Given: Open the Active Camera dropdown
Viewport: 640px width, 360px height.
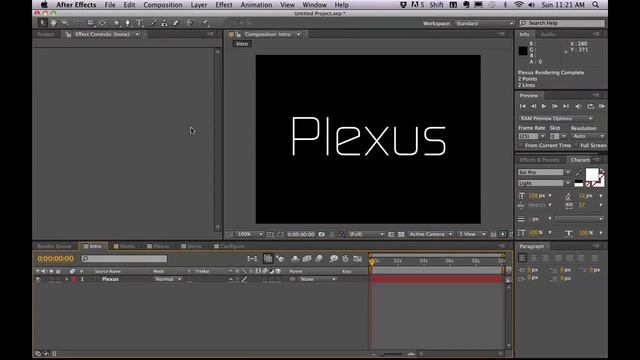Looking at the screenshot, I should 430,234.
